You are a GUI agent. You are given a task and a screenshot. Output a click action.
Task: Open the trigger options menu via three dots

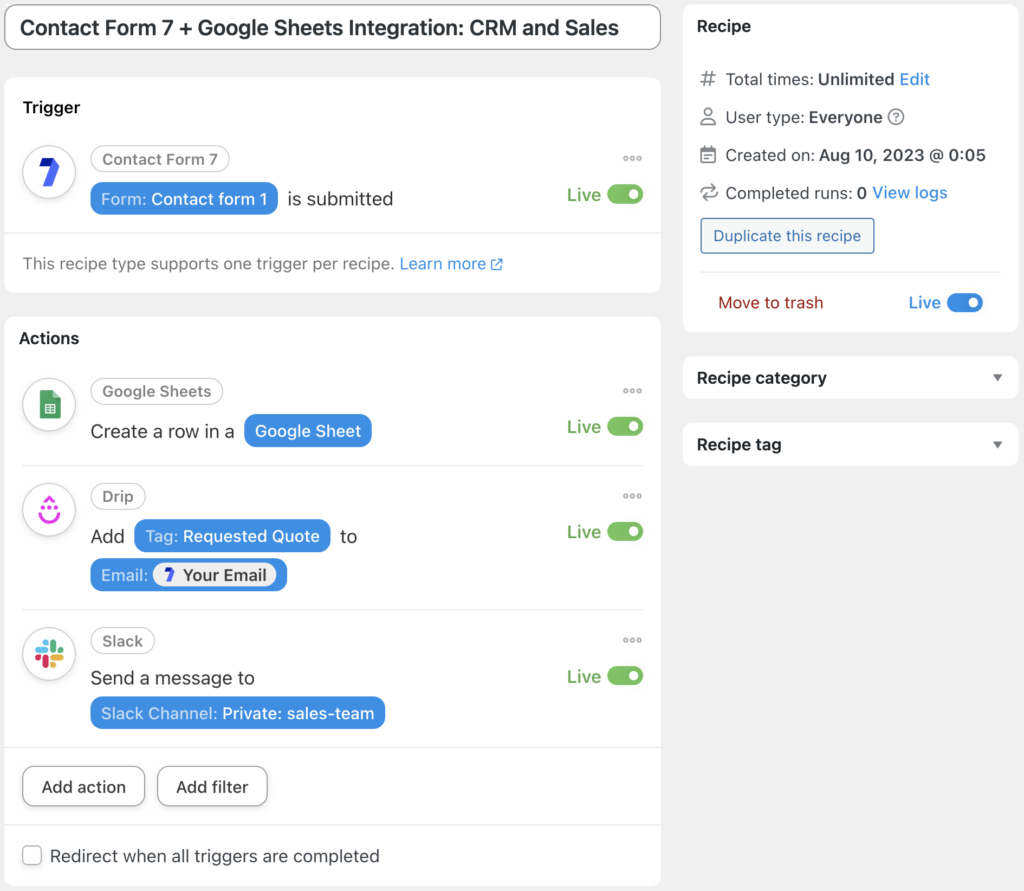tap(632, 158)
